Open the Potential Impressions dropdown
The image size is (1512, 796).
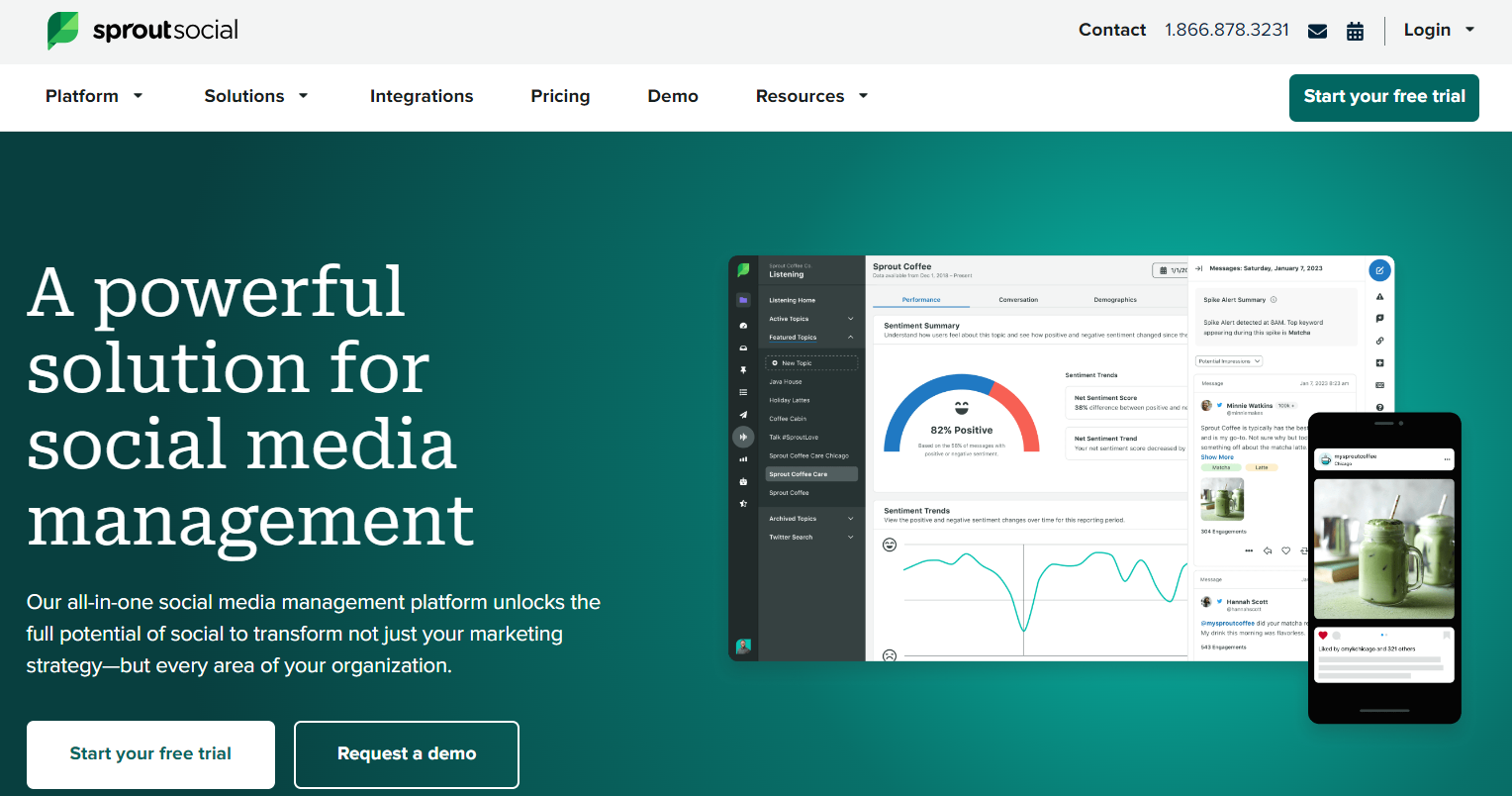[x=1229, y=361]
